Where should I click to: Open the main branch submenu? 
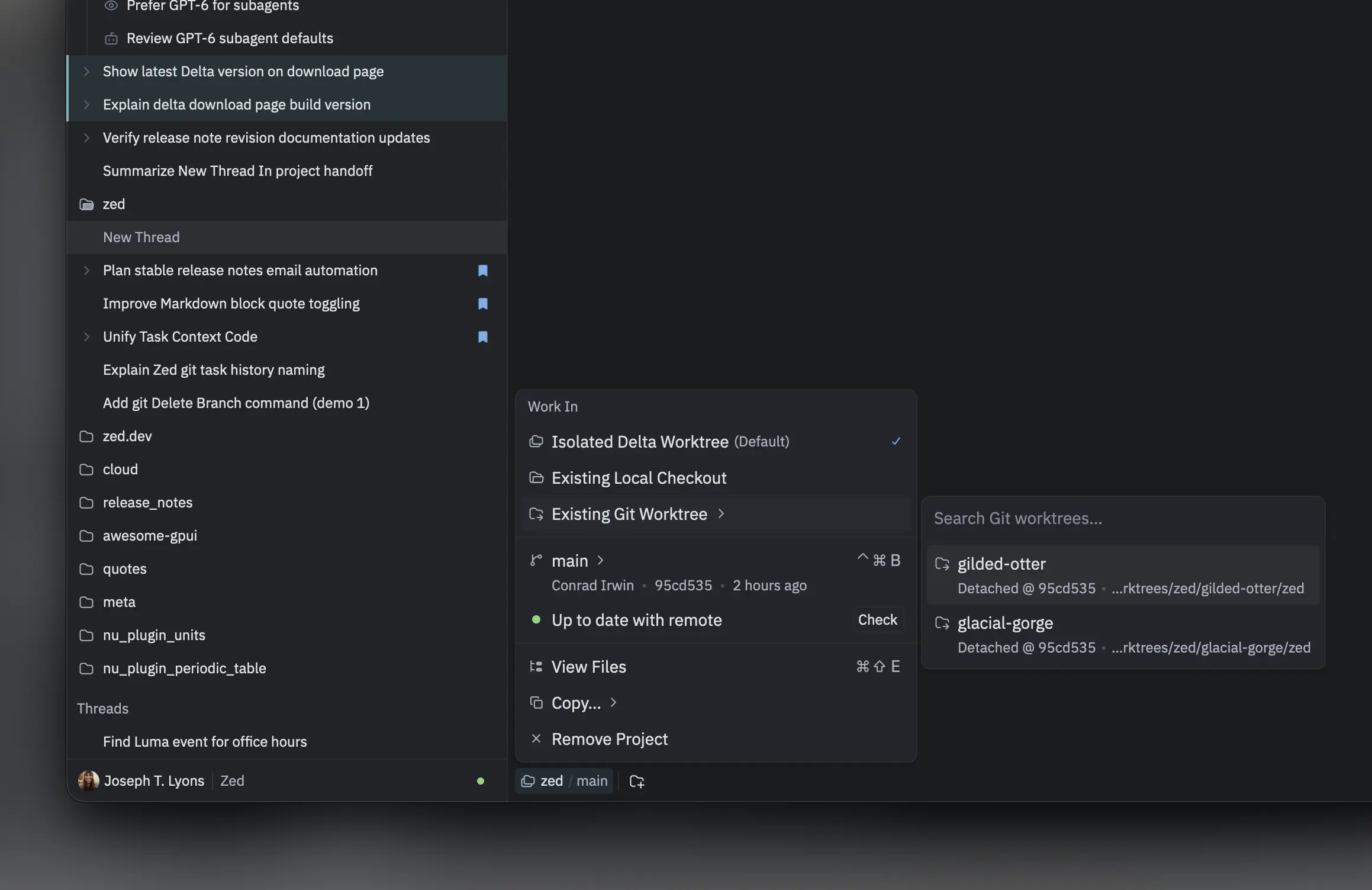(578, 560)
